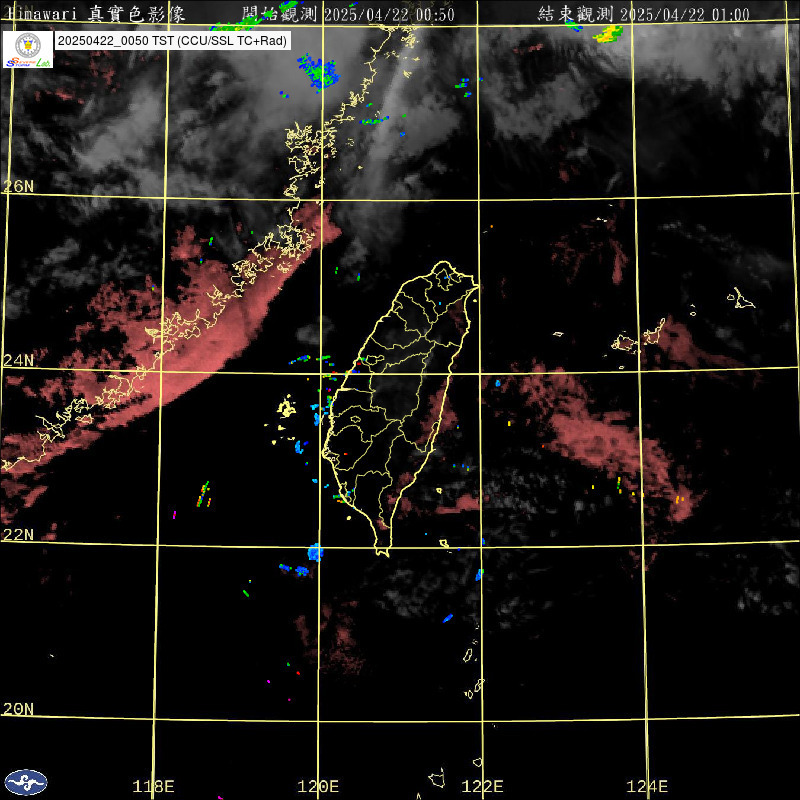800x800 pixels.
Task: Click the observation start time 2025/04/22 00:50
Action: [x=389, y=14]
